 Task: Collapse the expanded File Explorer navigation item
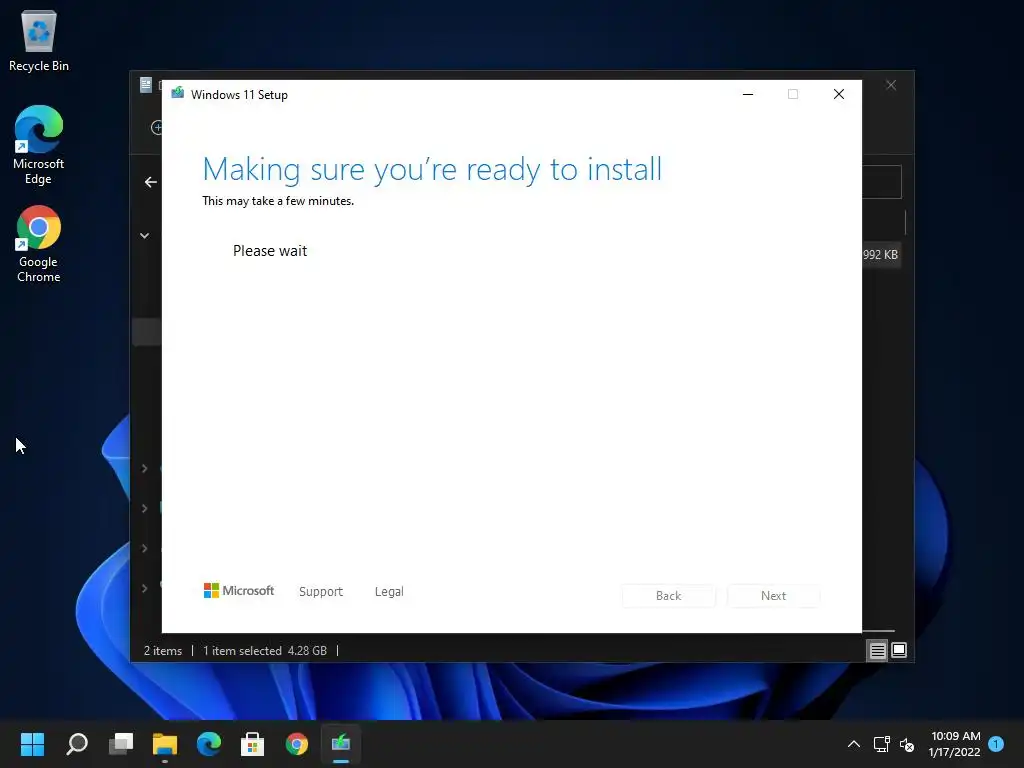tap(144, 235)
